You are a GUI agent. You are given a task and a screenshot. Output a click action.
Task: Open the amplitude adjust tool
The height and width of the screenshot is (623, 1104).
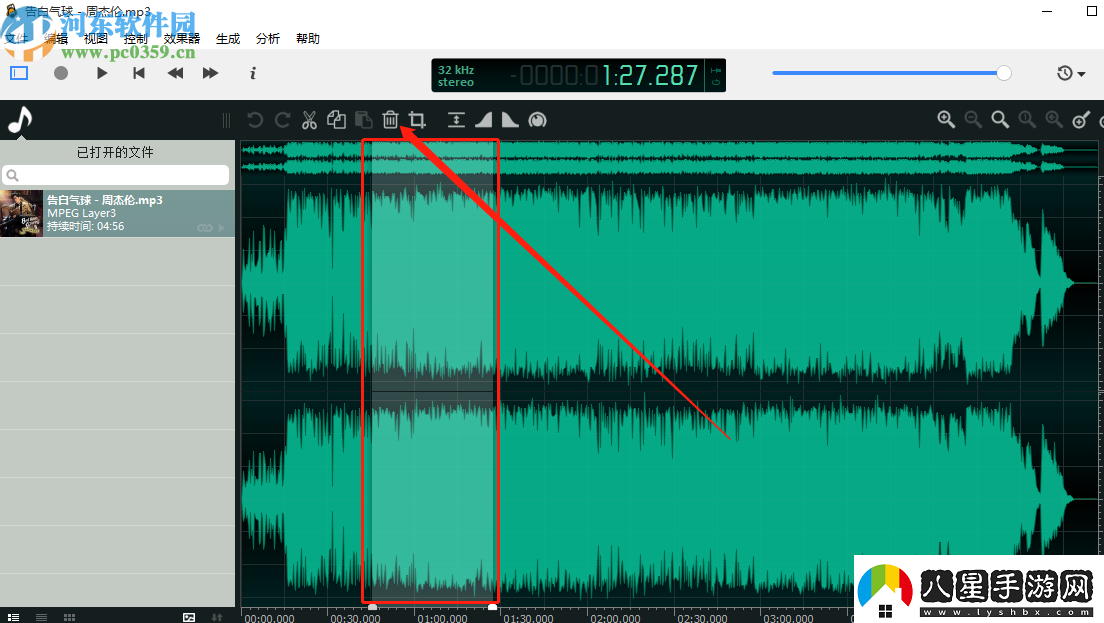click(x=456, y=119)
